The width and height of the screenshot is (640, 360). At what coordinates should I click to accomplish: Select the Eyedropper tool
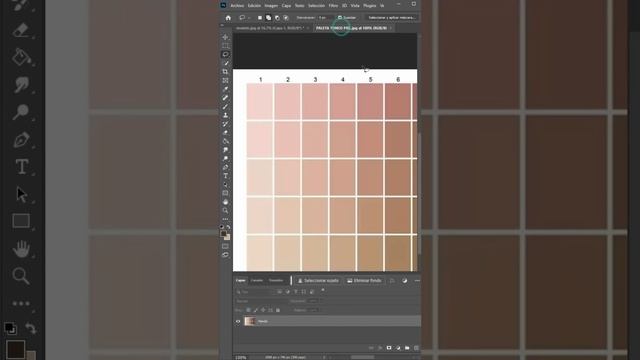[225, 89]
